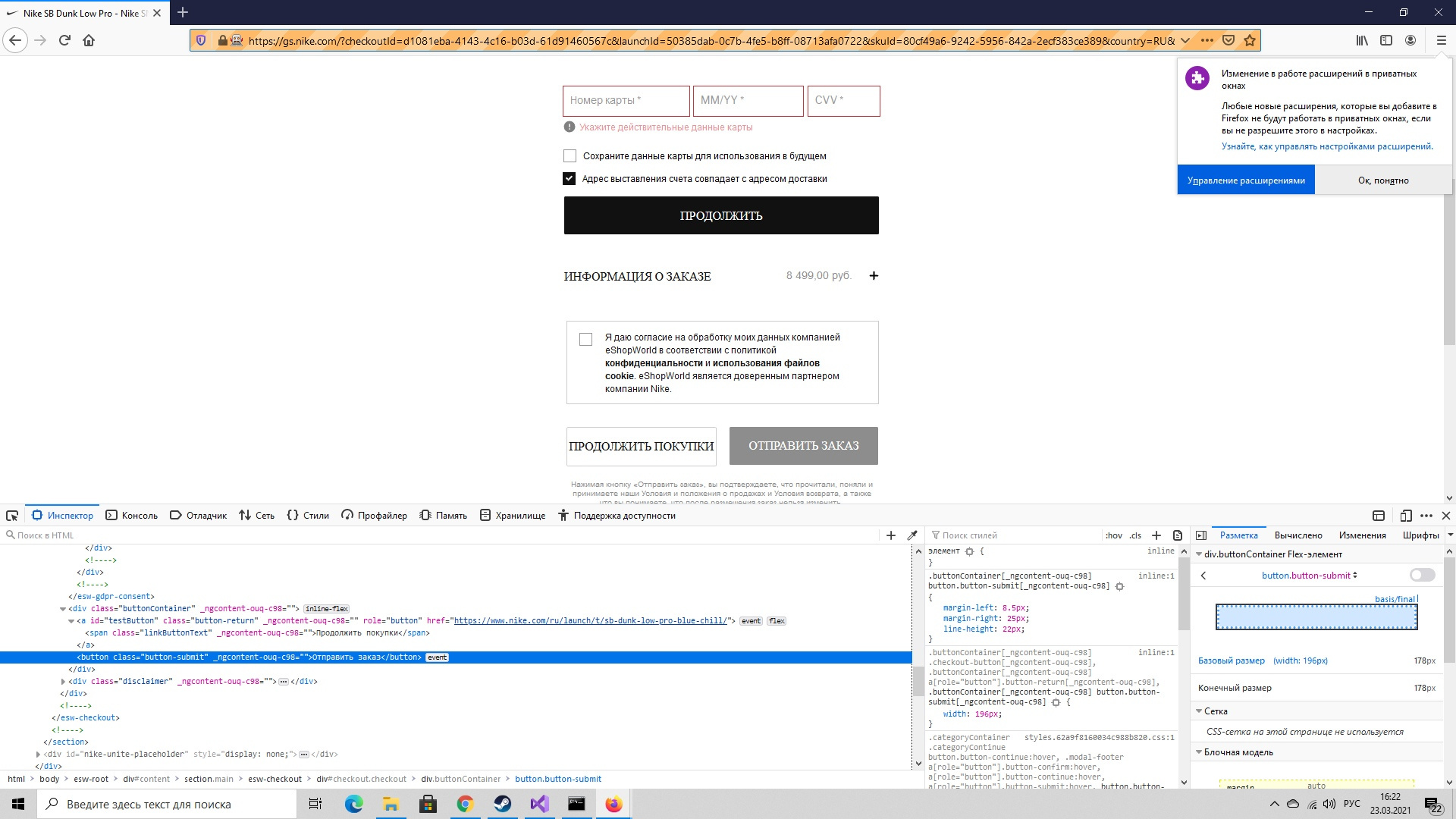Collapse the Блочная модель section

pos(1199,752)
